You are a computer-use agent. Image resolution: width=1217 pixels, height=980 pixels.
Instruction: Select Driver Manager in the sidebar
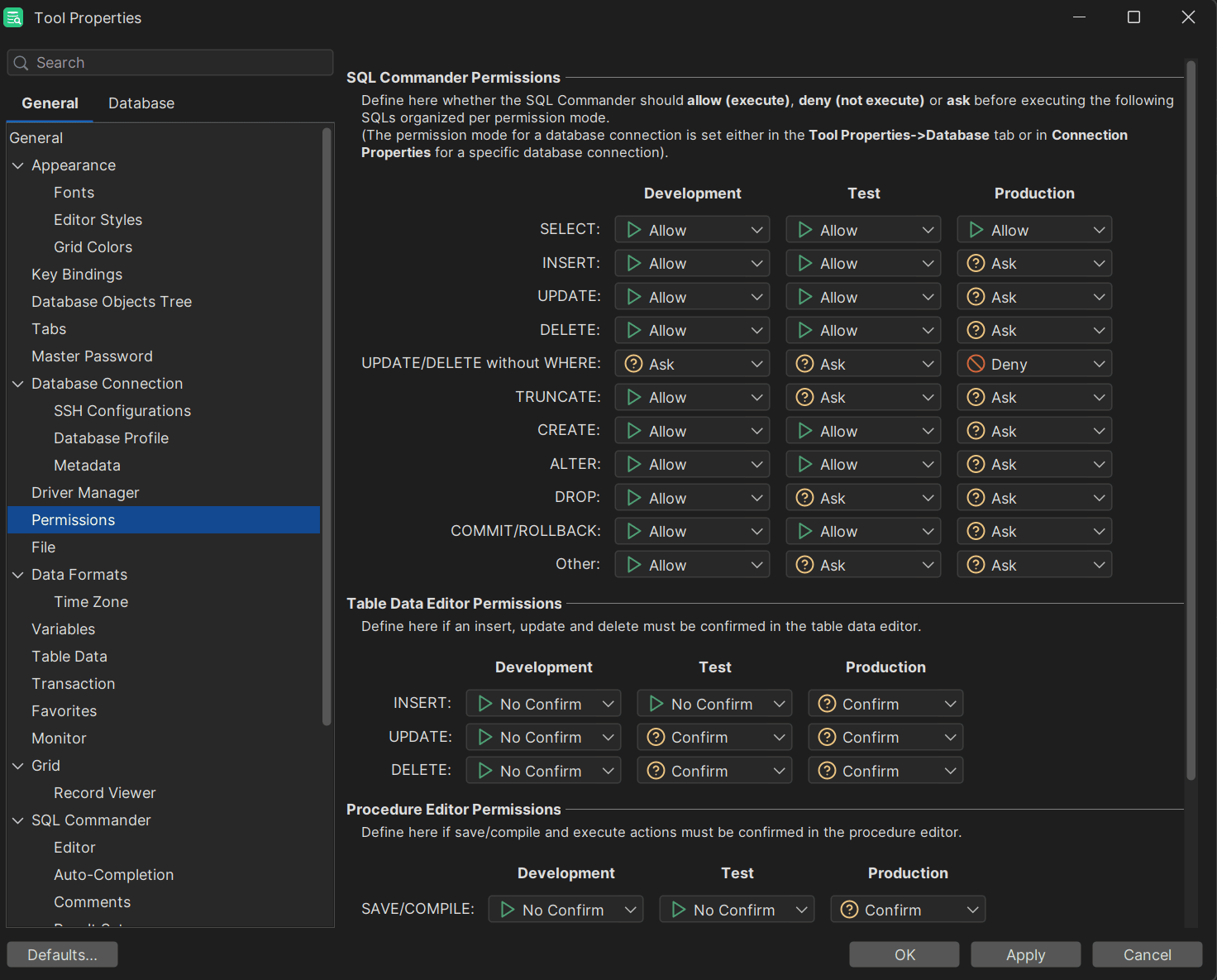point(85,492)
